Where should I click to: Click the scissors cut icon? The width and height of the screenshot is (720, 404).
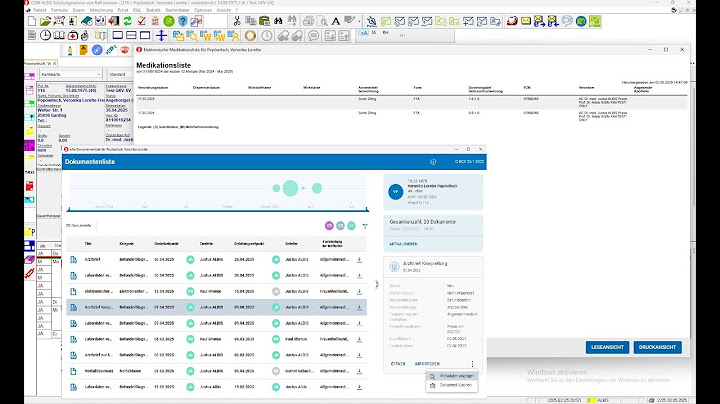237,21
